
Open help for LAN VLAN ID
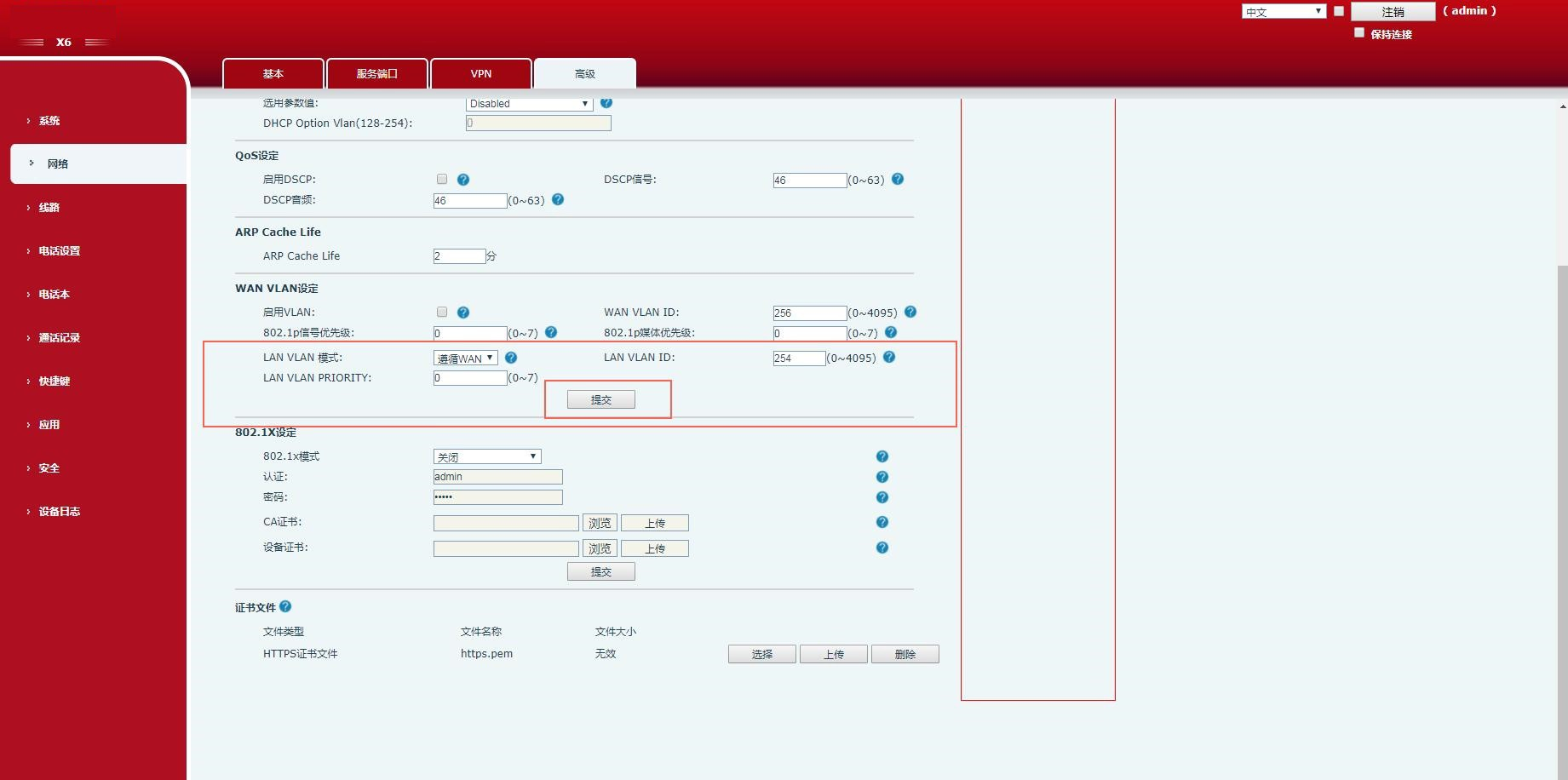889,358
